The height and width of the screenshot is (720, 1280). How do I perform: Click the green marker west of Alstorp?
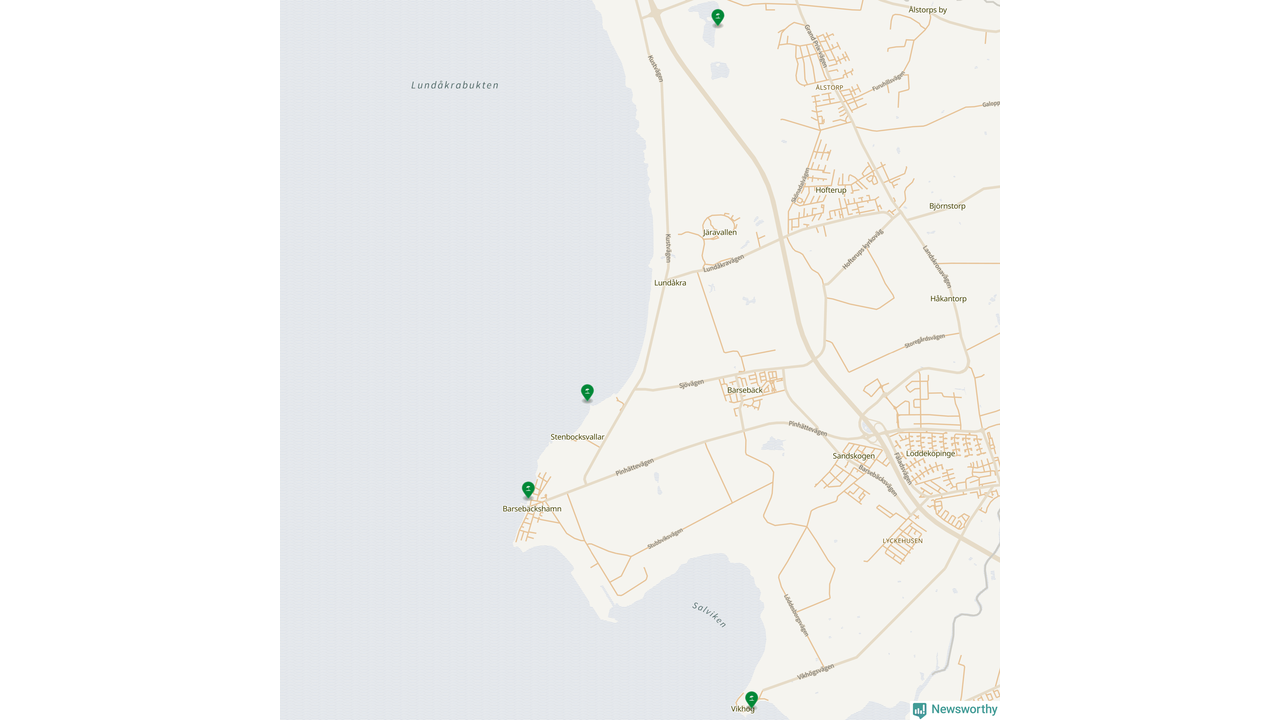[x=717, y=17]
